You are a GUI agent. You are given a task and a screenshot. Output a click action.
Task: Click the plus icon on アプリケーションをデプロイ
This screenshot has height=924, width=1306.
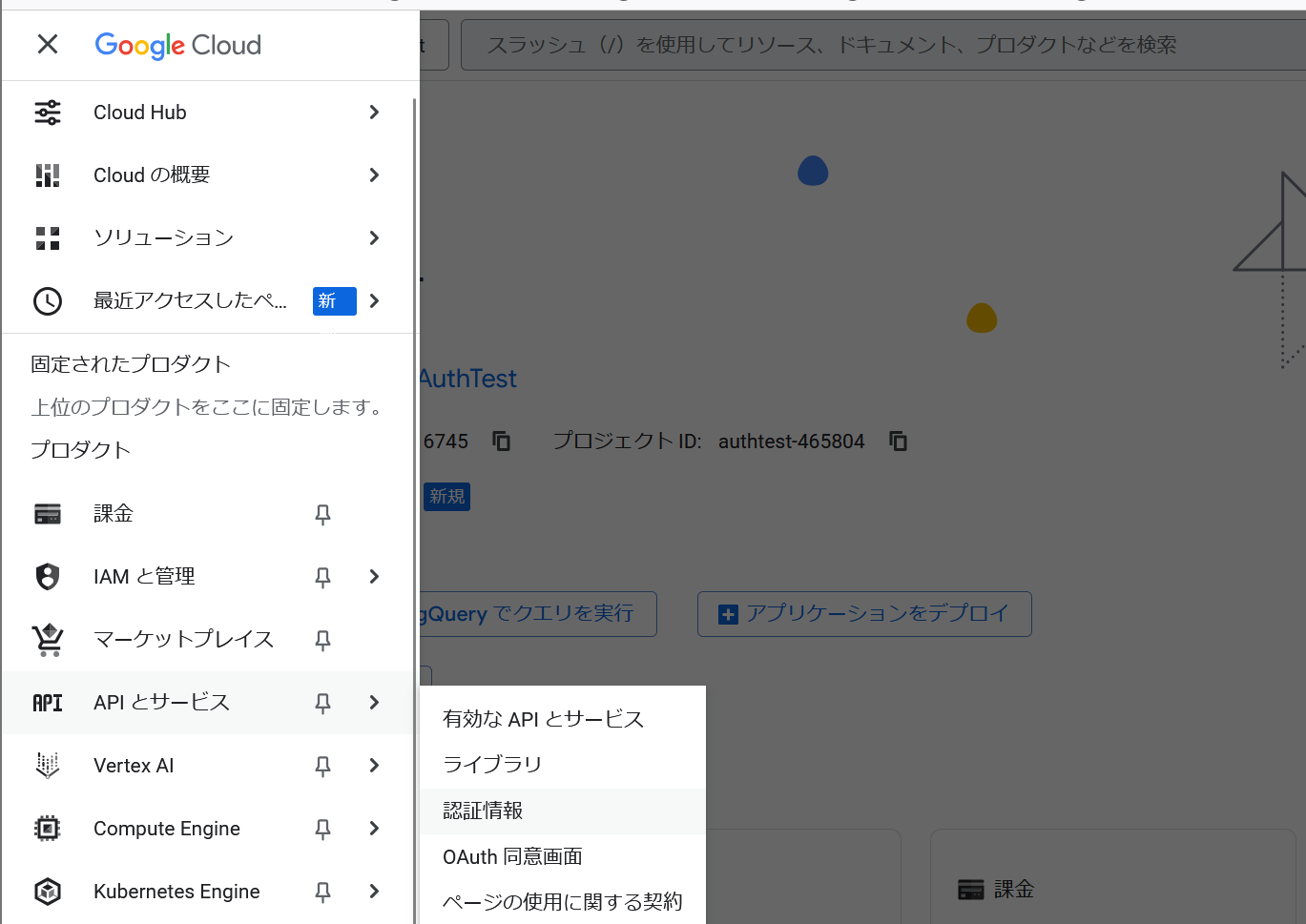coord(728,615)
